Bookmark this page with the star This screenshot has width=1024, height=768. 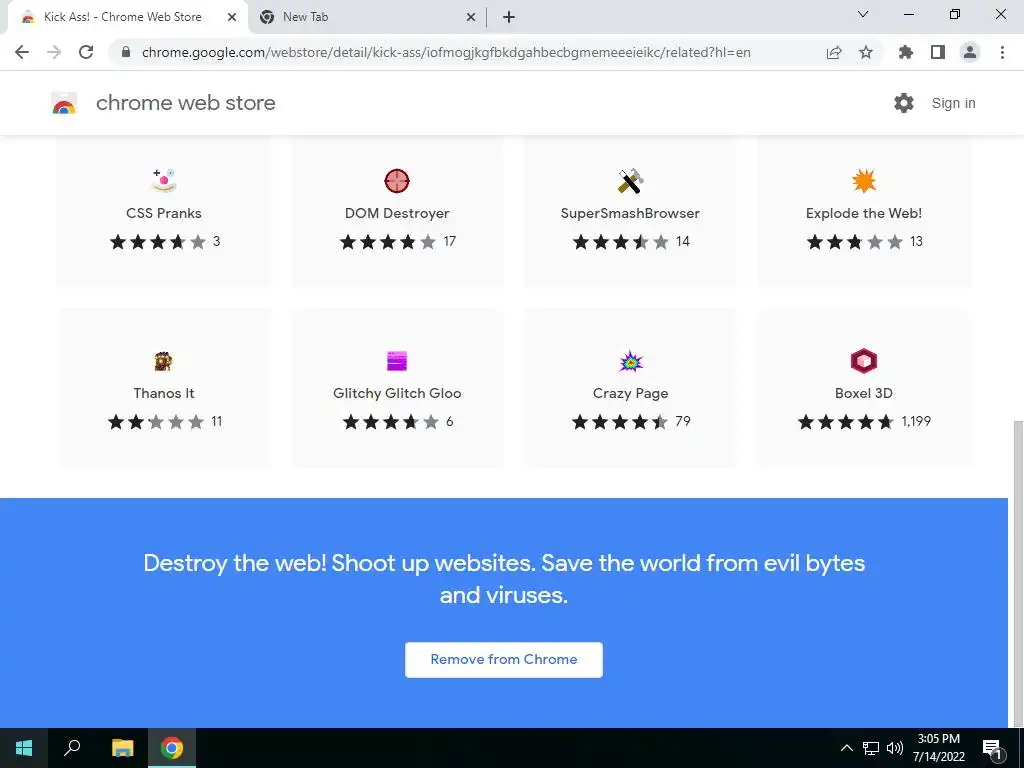point(866,52)
